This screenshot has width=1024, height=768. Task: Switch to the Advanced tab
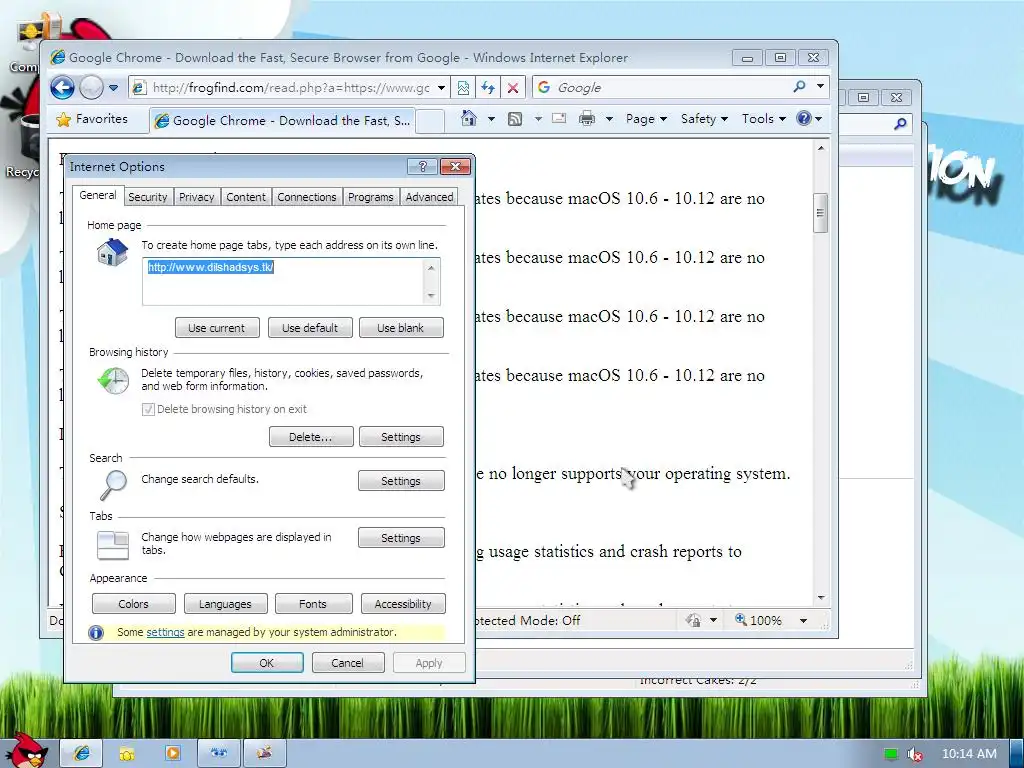click(429, 197)
